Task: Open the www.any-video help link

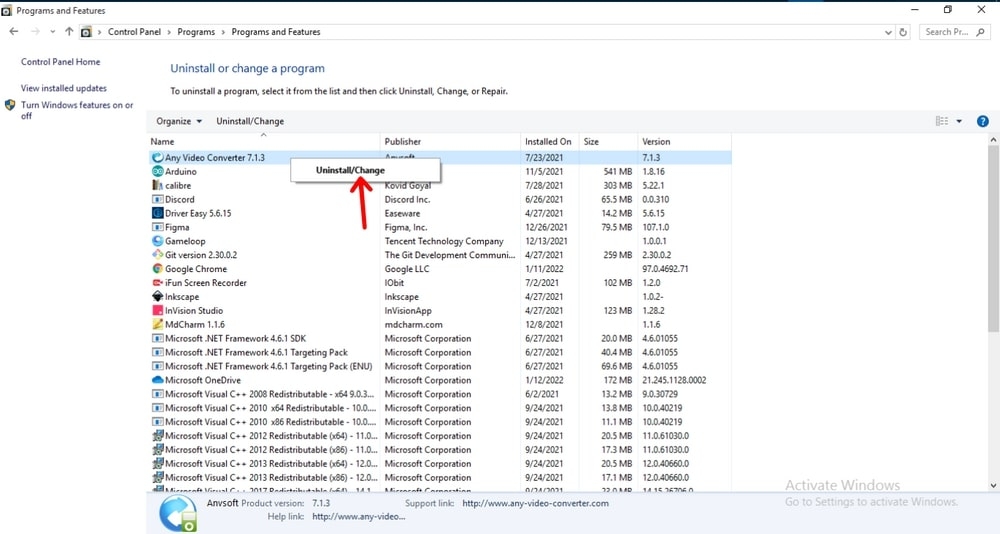Action: [x=358, y=516]
